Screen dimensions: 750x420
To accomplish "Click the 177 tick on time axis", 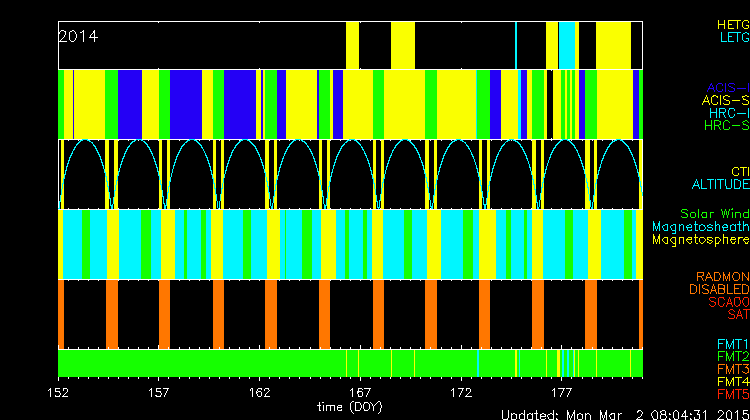I will [562, 393].
